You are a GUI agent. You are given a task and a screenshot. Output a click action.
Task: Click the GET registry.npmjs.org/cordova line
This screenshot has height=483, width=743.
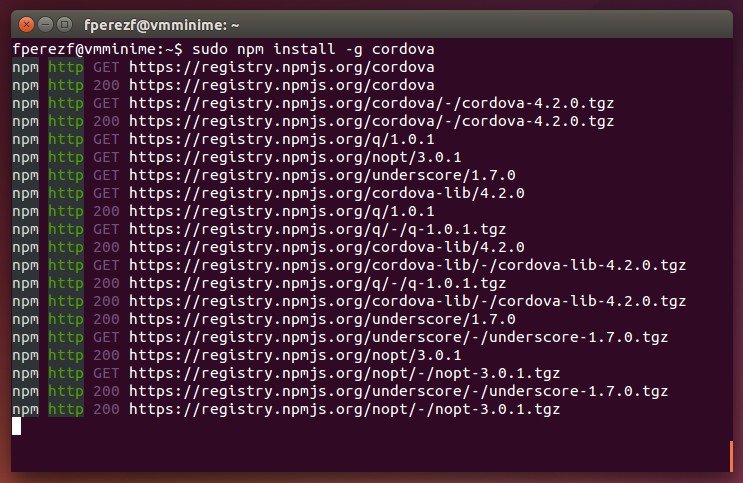tap(223, 67)
